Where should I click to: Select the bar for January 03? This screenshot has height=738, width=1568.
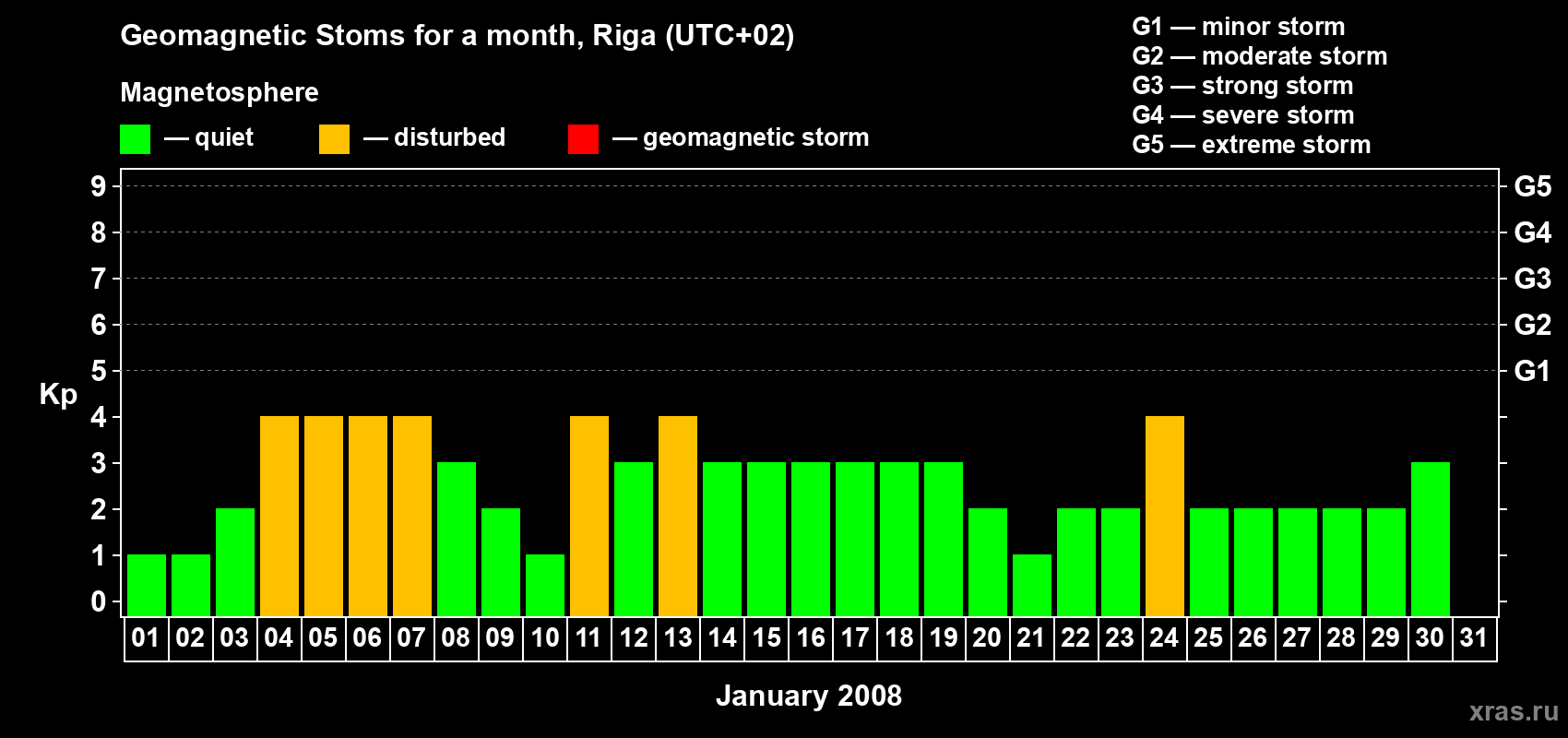coord(235,562)
